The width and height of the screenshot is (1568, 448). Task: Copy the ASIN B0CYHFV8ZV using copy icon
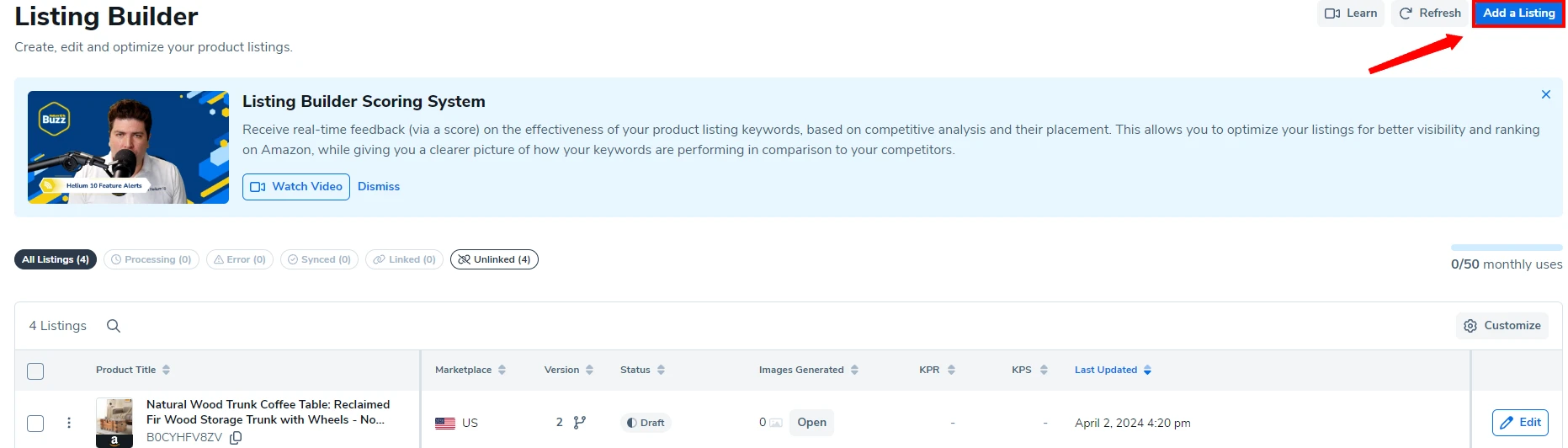[236, 438]
